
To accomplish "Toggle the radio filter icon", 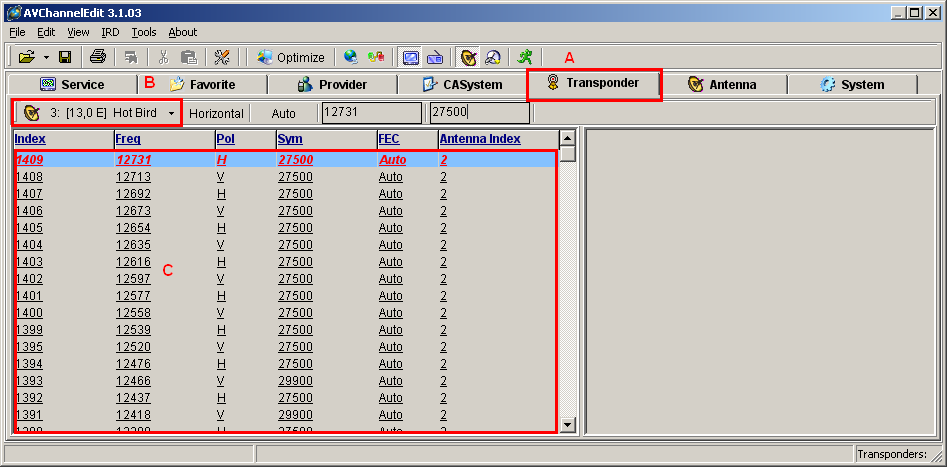I will click(435, 57).
